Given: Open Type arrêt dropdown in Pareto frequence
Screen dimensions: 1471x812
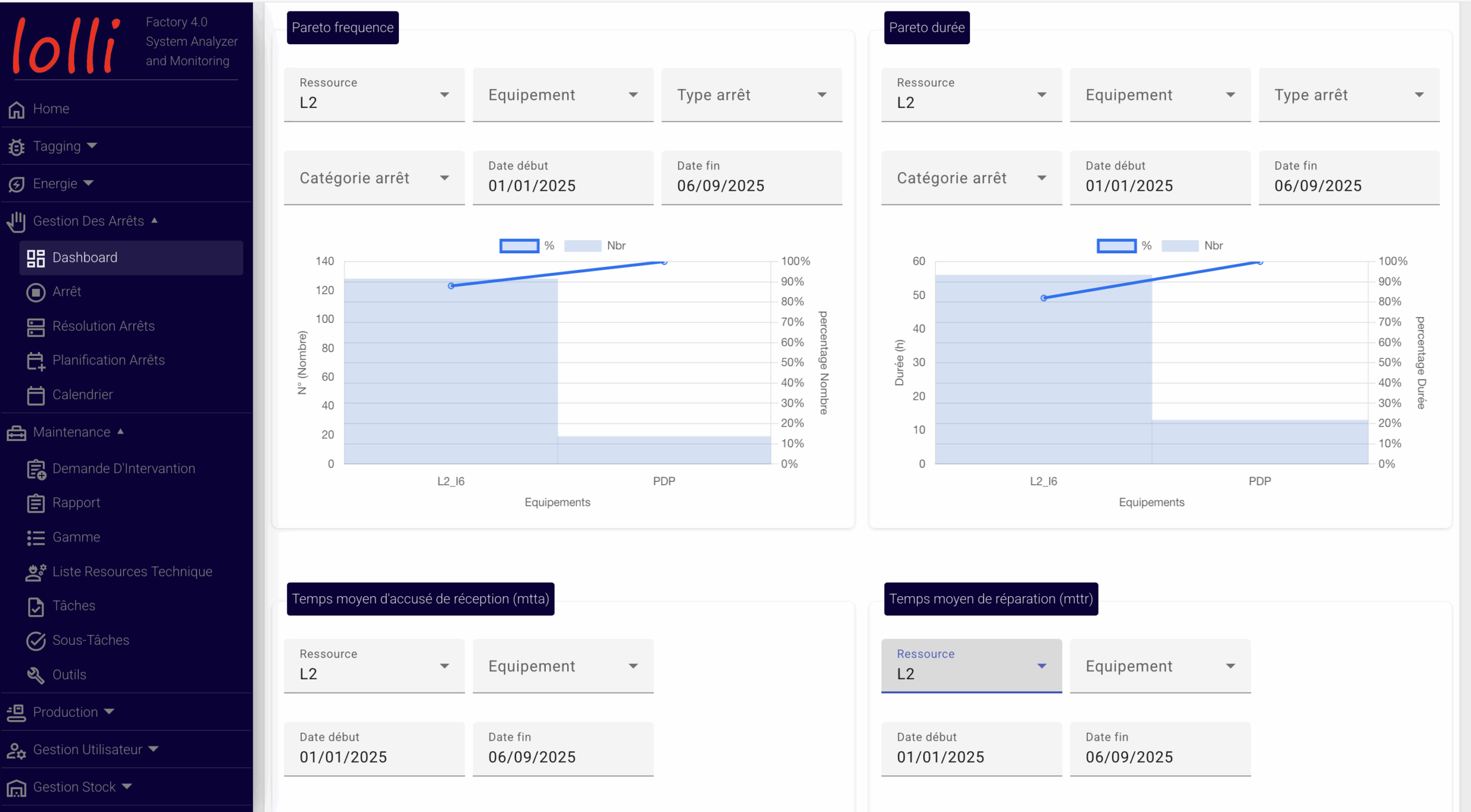Looking at the screenshot, I should [x=751, y=95].
